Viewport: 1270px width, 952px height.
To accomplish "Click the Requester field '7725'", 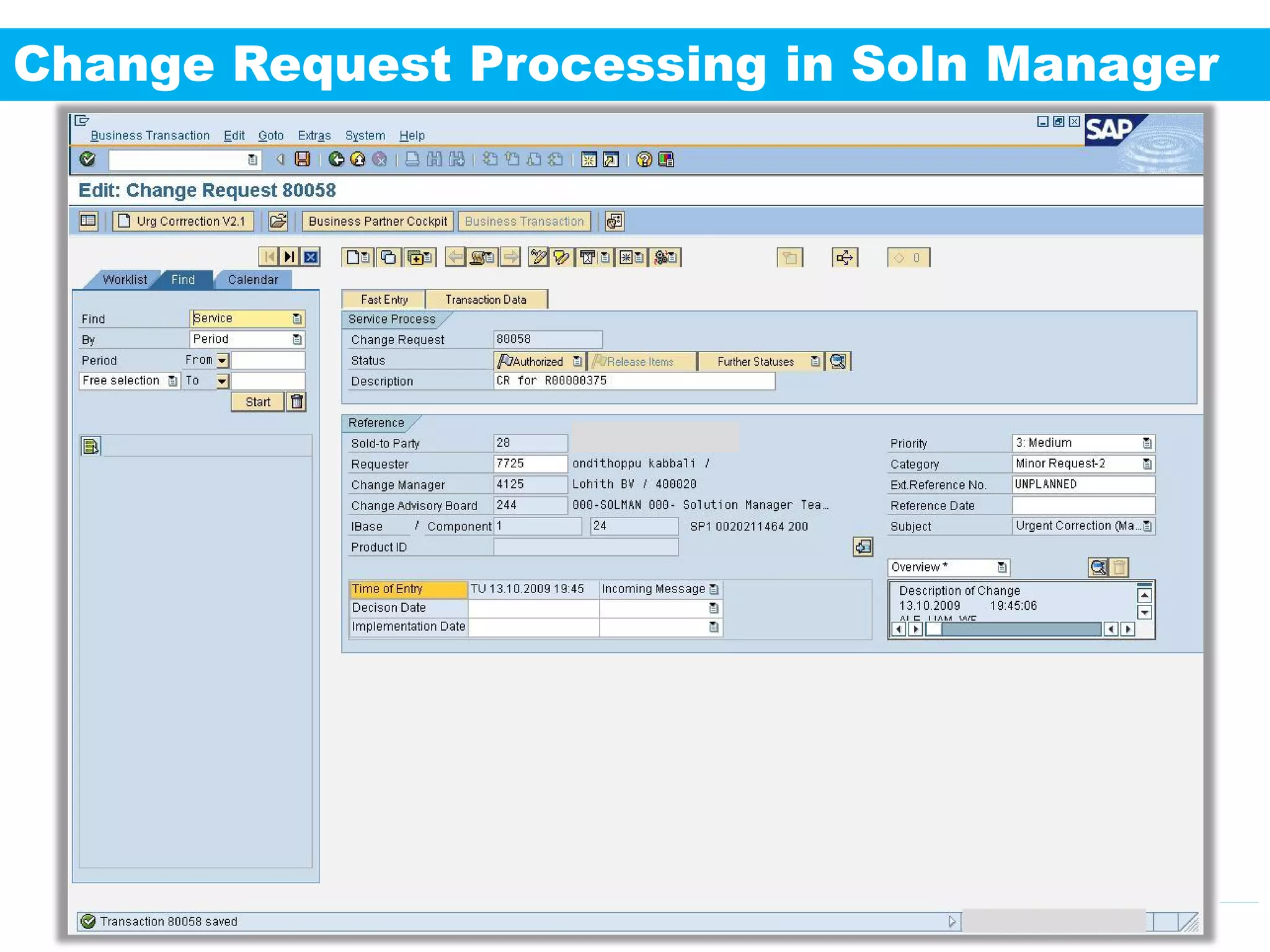I will pyautogui.click(x=531, y=464).
